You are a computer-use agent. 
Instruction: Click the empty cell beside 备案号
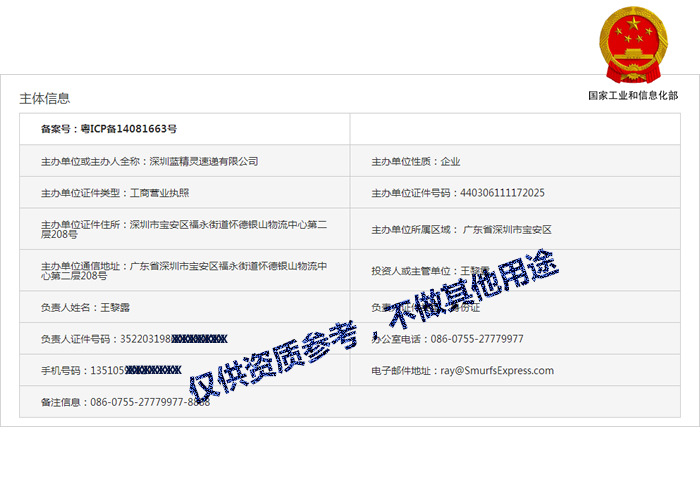(x=514, y=129)
